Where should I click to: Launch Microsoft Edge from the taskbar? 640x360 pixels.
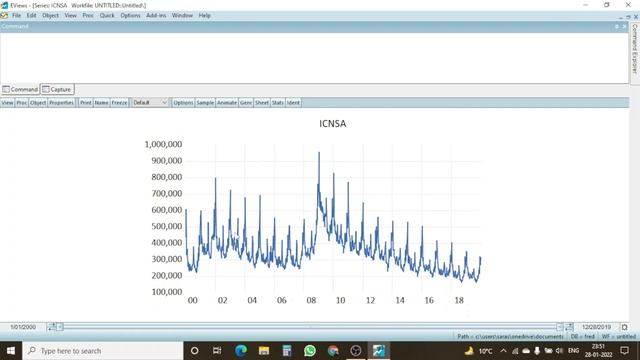click(241, 351)
